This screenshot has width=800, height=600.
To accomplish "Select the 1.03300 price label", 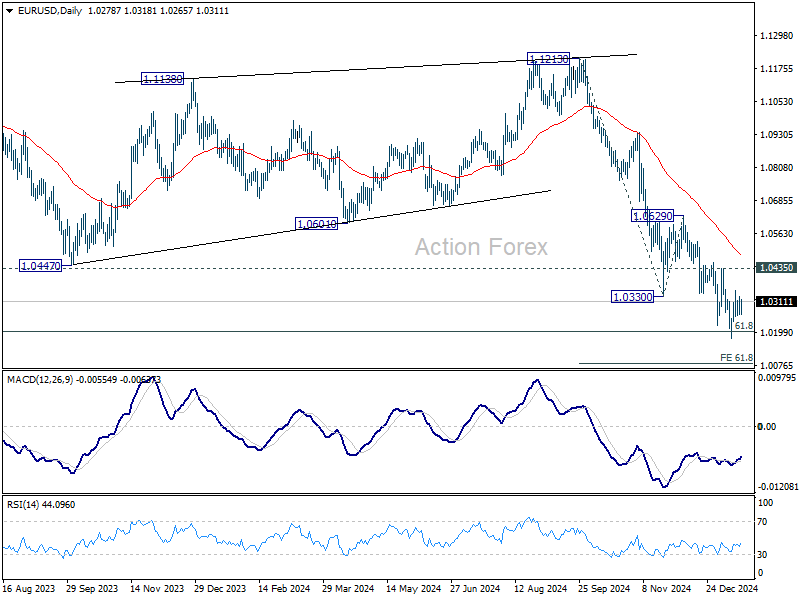I will (x=632, y=296).
